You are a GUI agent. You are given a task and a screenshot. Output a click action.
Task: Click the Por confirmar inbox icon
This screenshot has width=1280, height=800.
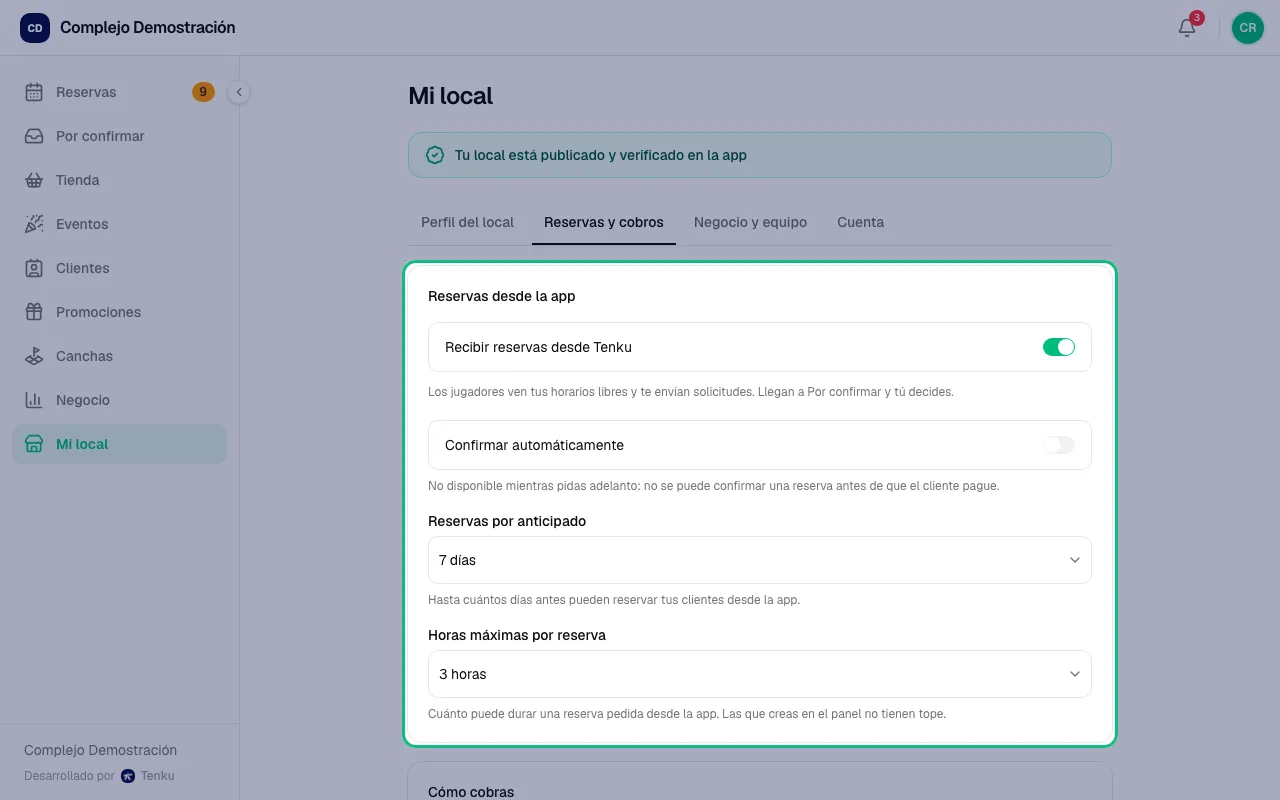pyautogui.click(x=34, y=136)
